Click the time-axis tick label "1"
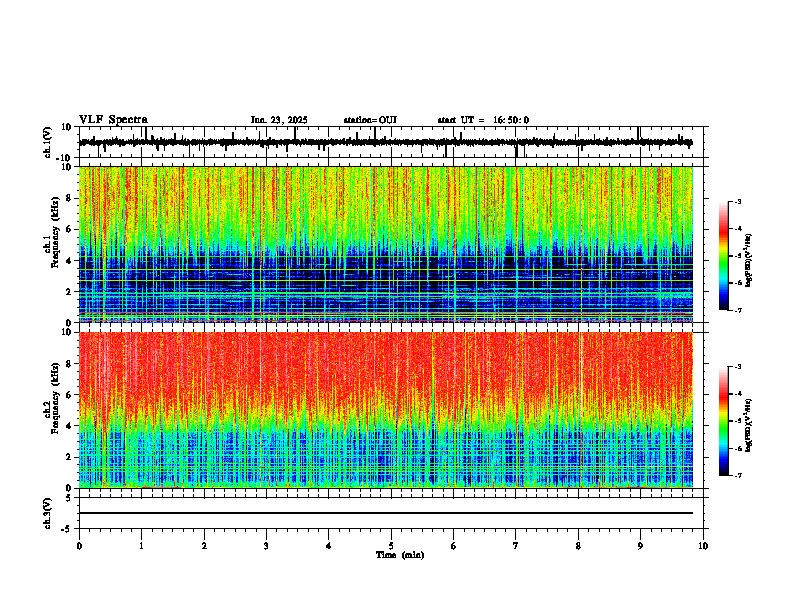The width and height of the screenshot is (792, 612). click(141, 546)
